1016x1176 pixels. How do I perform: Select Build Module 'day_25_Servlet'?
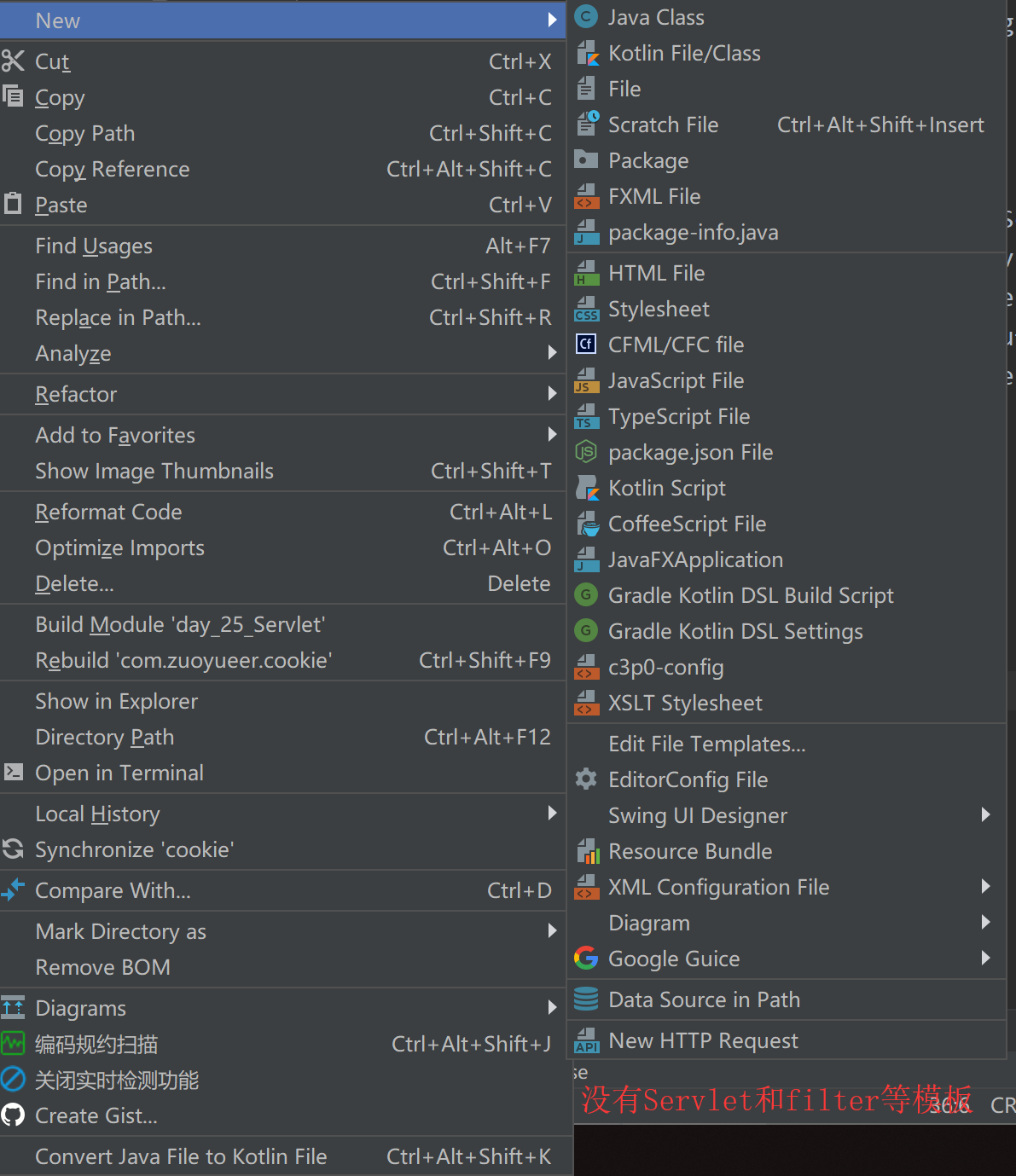pyautogui.click(x=282, y=624)
